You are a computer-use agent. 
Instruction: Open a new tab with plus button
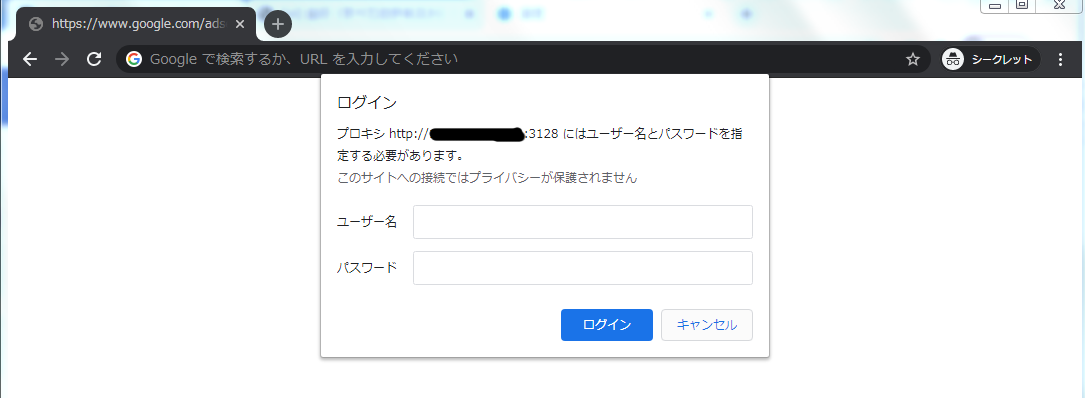277,24
